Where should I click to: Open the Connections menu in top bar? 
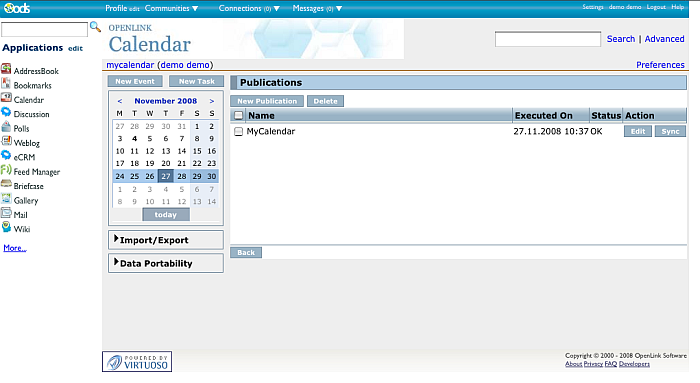coord(249,8)
